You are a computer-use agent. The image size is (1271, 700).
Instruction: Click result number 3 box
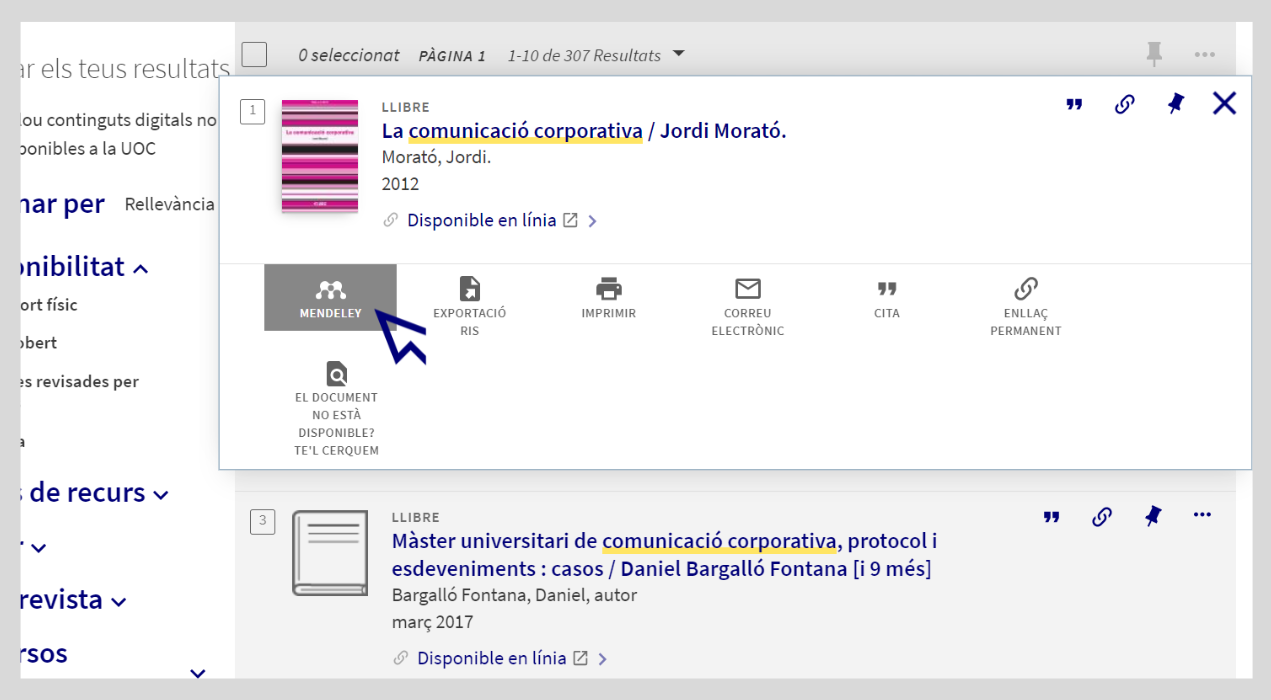262,521
